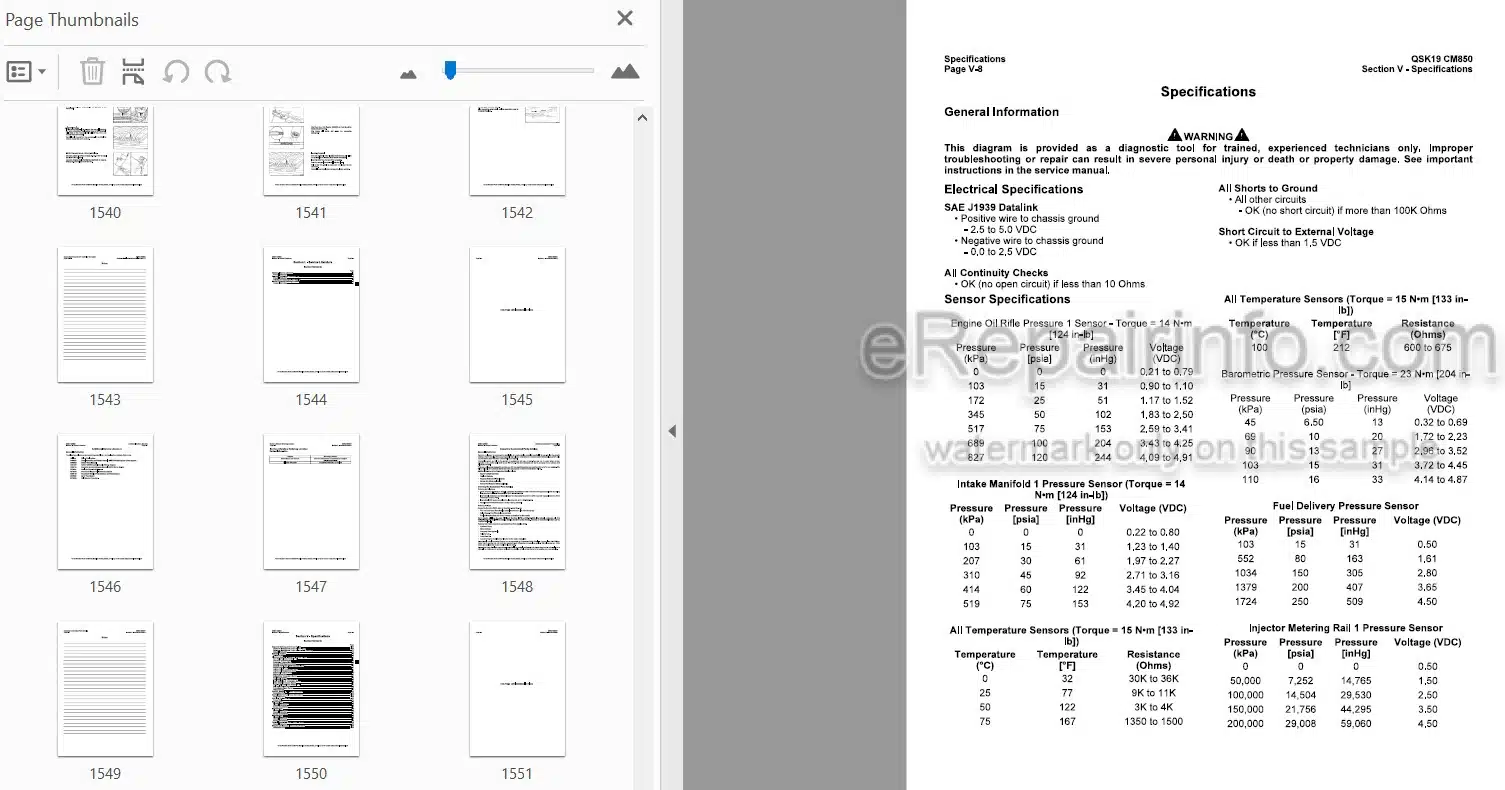Click the 'SAE J1939 Datalink' text

[991, 208]
